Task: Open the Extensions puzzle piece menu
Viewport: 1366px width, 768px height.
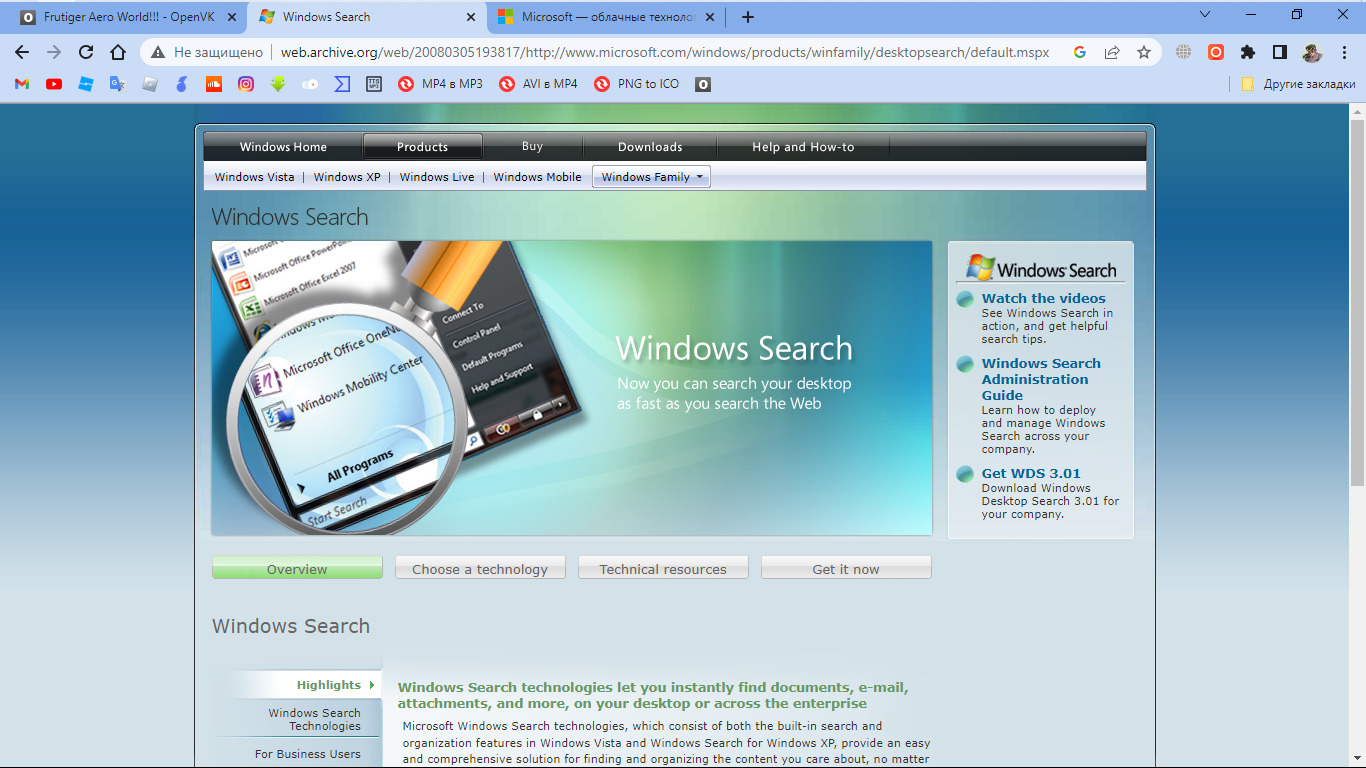Action: 1248,52
